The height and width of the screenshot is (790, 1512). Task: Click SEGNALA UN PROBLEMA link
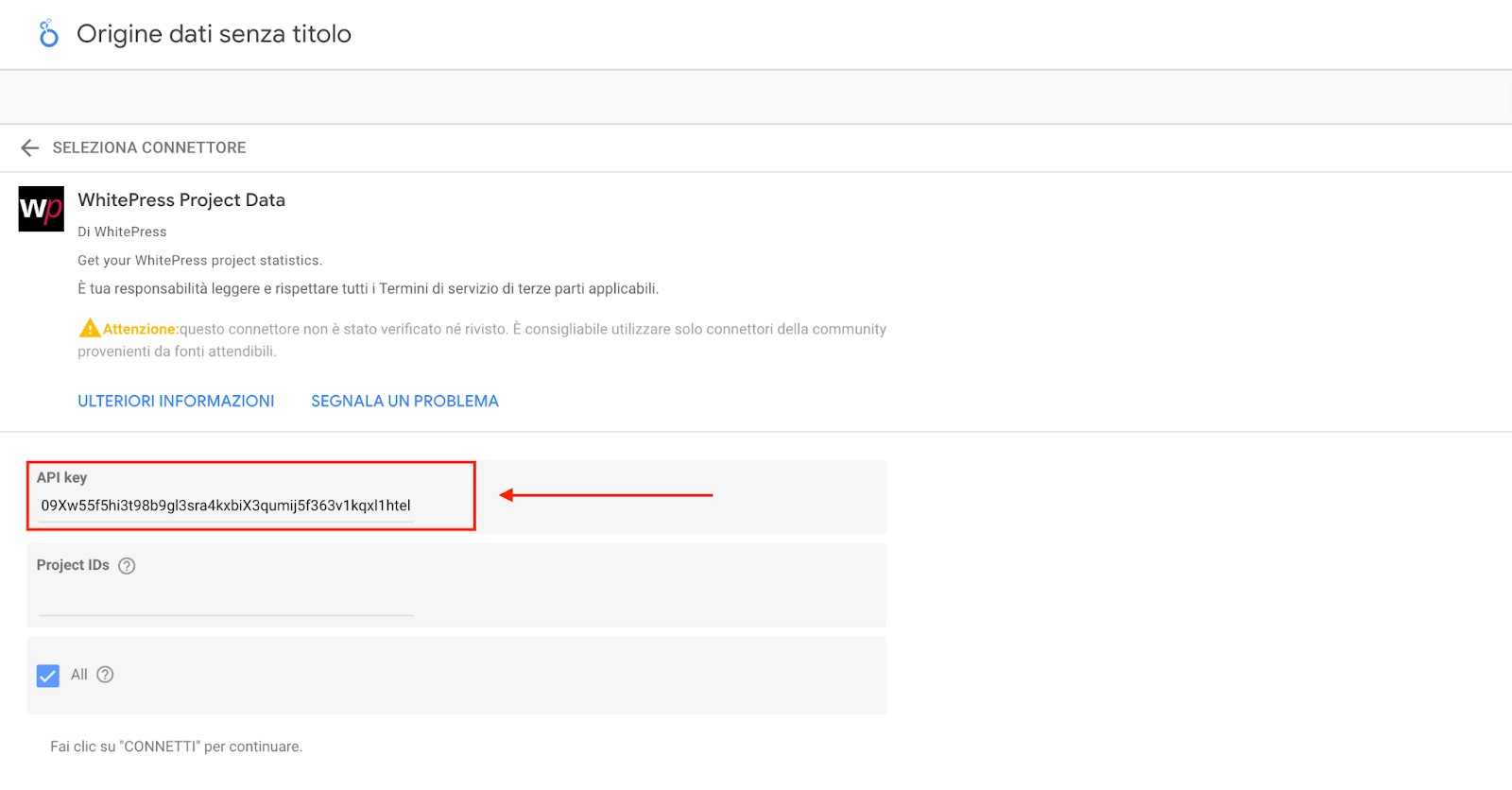point(404,401)
